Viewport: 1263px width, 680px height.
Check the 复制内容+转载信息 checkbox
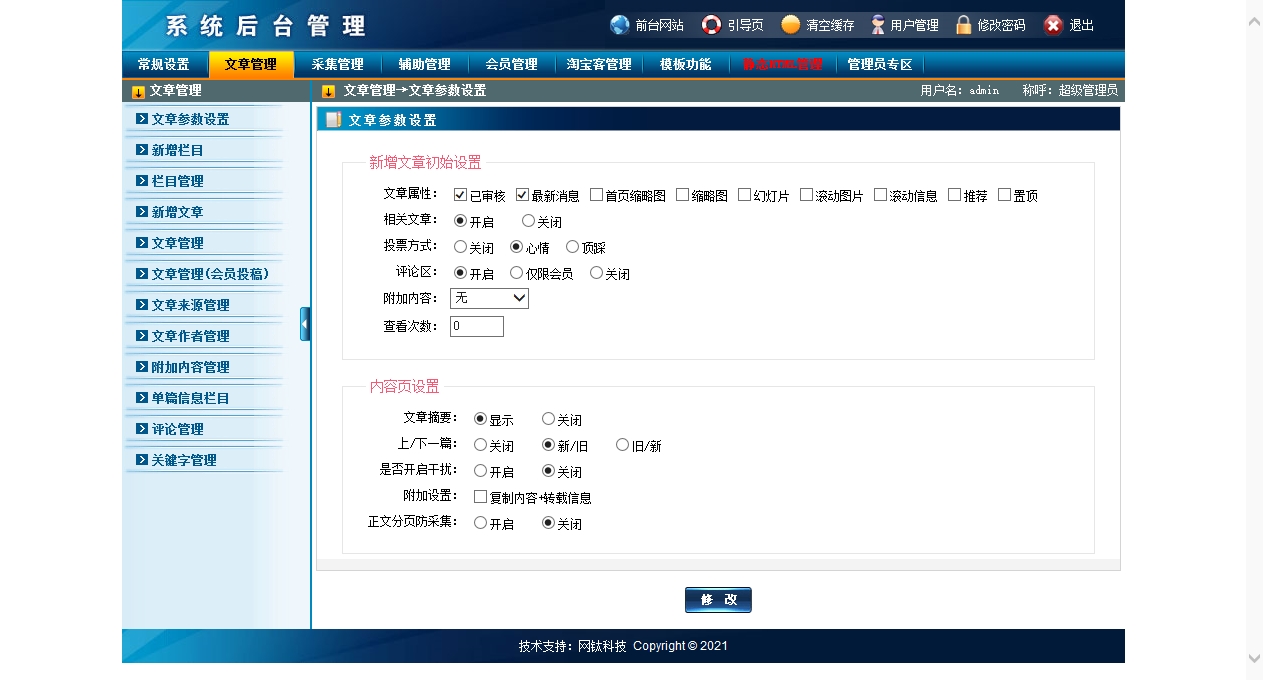tap(480, 497)
